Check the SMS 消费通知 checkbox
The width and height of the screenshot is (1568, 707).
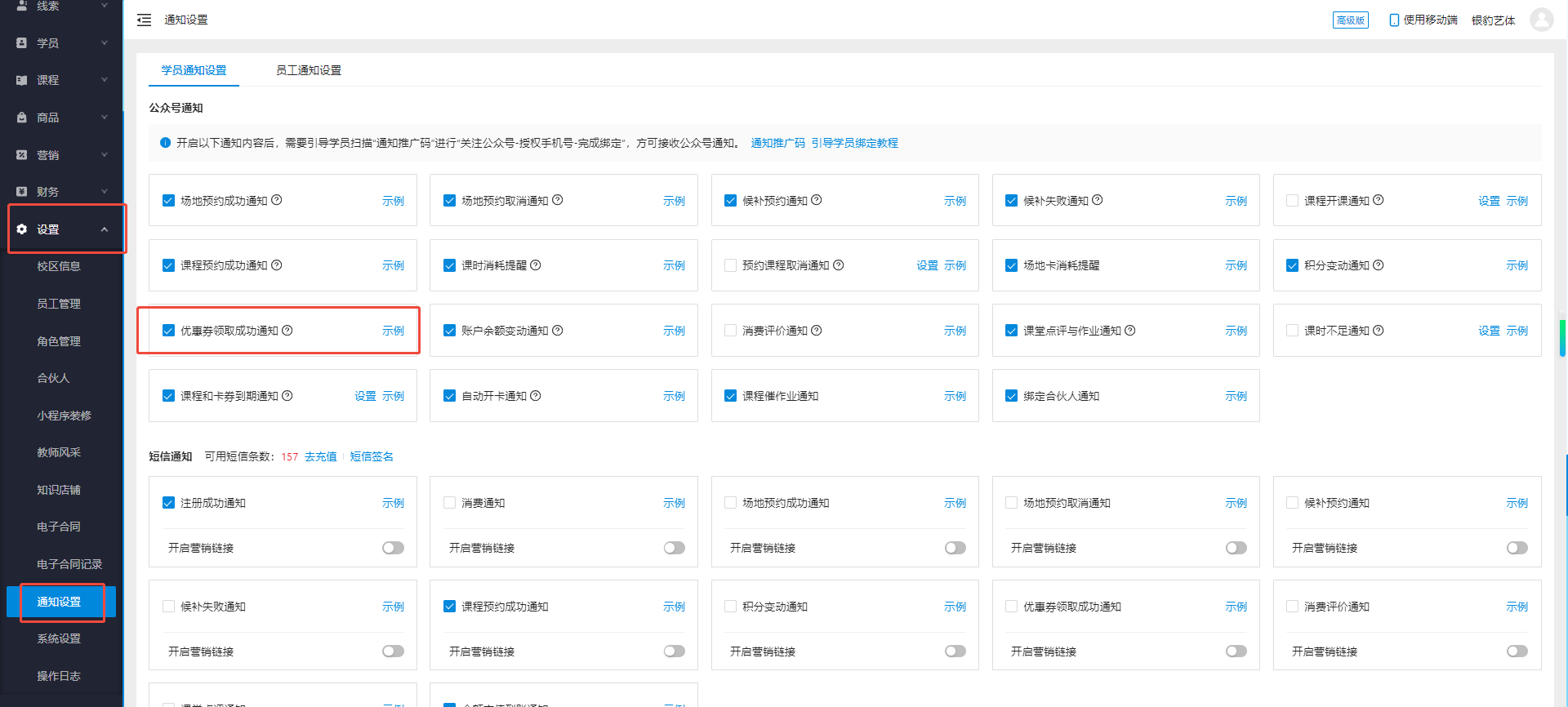(x=449, y=503)
